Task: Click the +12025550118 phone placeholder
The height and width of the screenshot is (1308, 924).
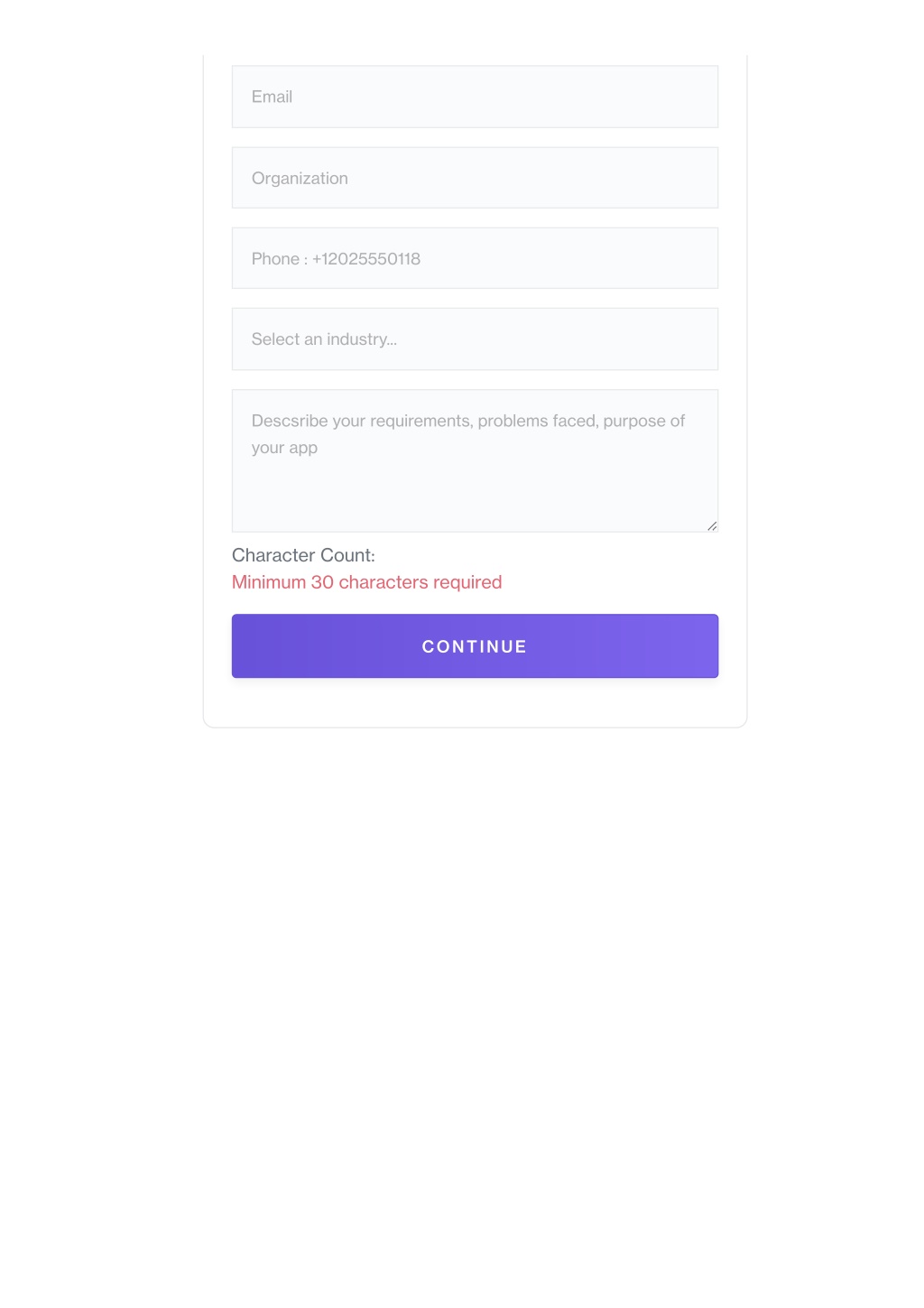Action: pos(366,259)
